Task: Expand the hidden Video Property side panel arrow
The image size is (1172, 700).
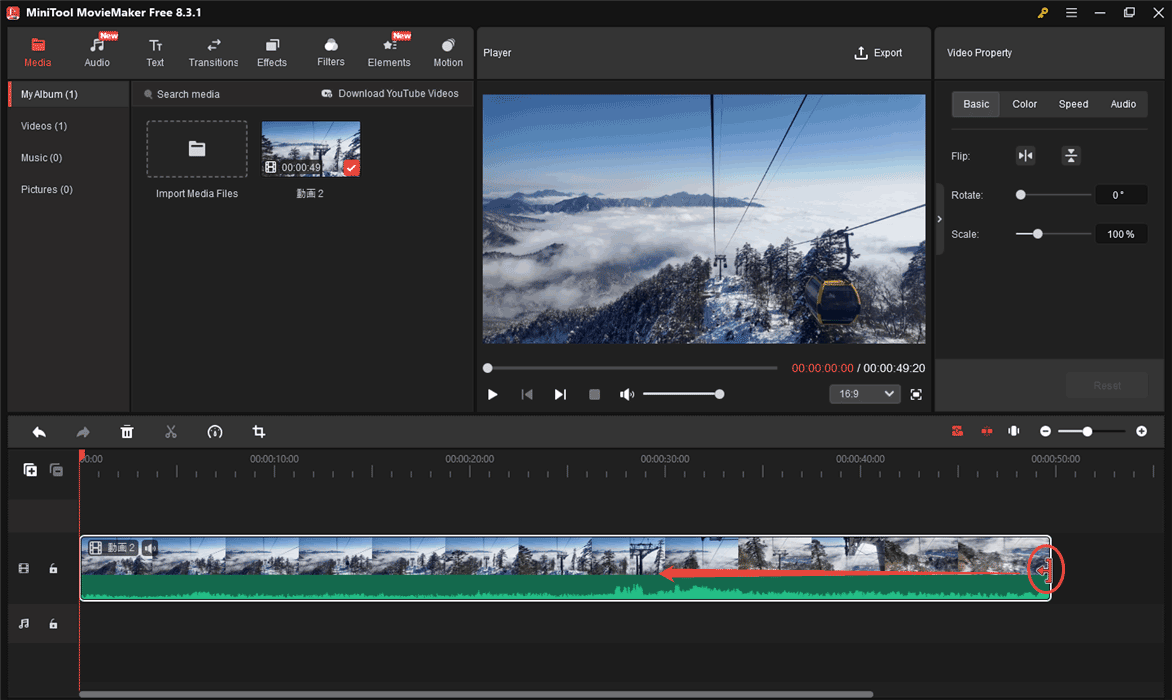Action: pos(938,219)
